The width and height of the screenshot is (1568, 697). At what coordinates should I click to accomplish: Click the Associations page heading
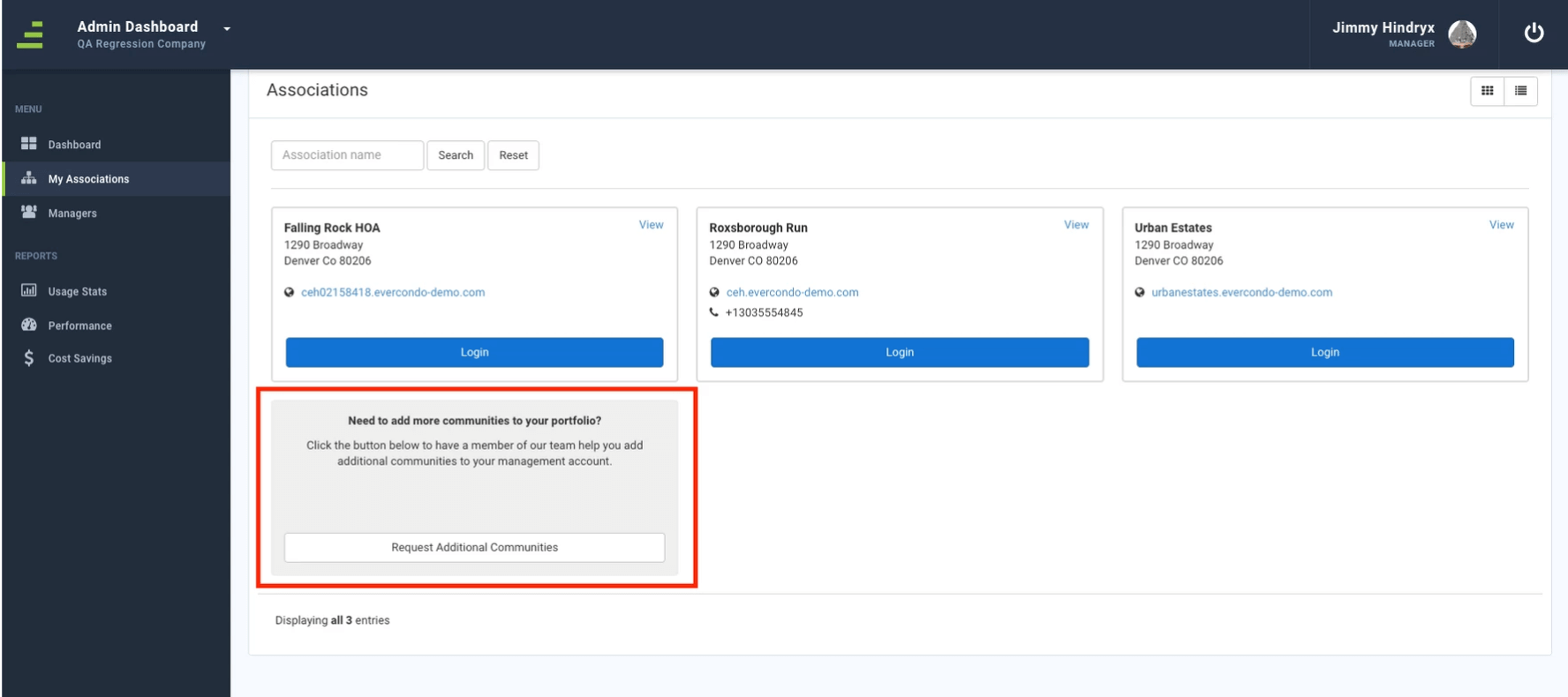click(317, 90)
